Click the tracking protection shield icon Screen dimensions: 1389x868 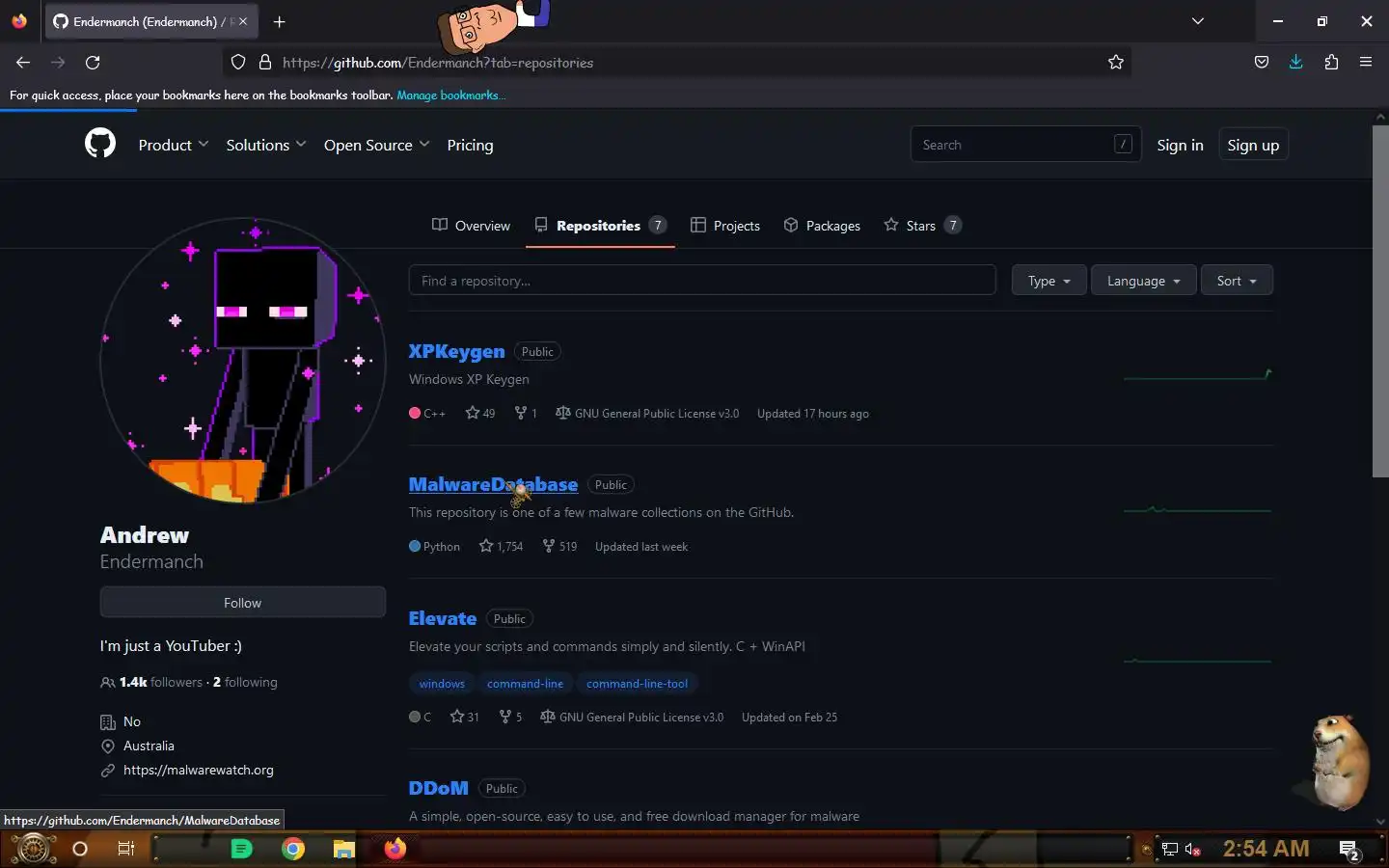tap(238, 62)
